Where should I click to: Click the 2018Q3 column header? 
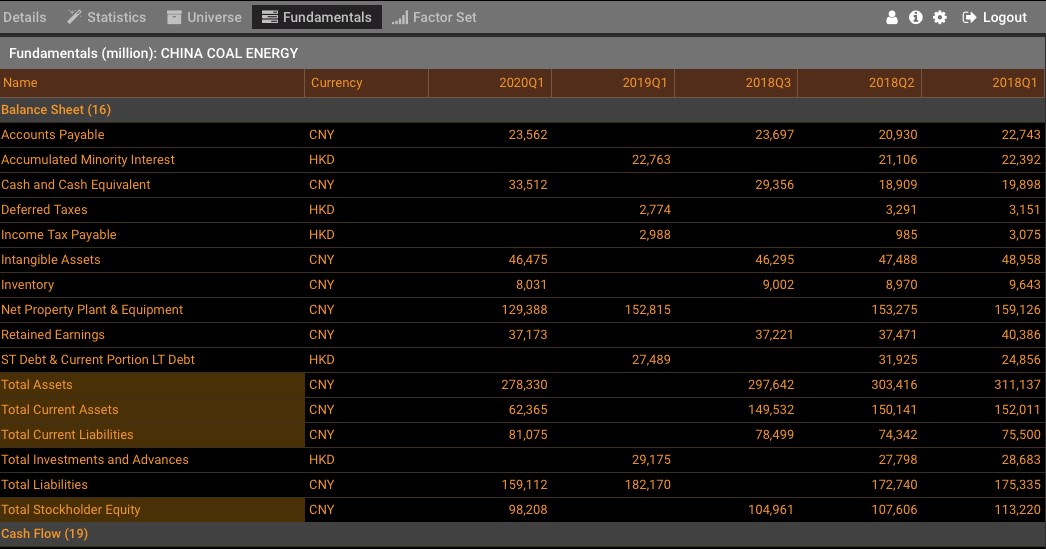[736, 83]
